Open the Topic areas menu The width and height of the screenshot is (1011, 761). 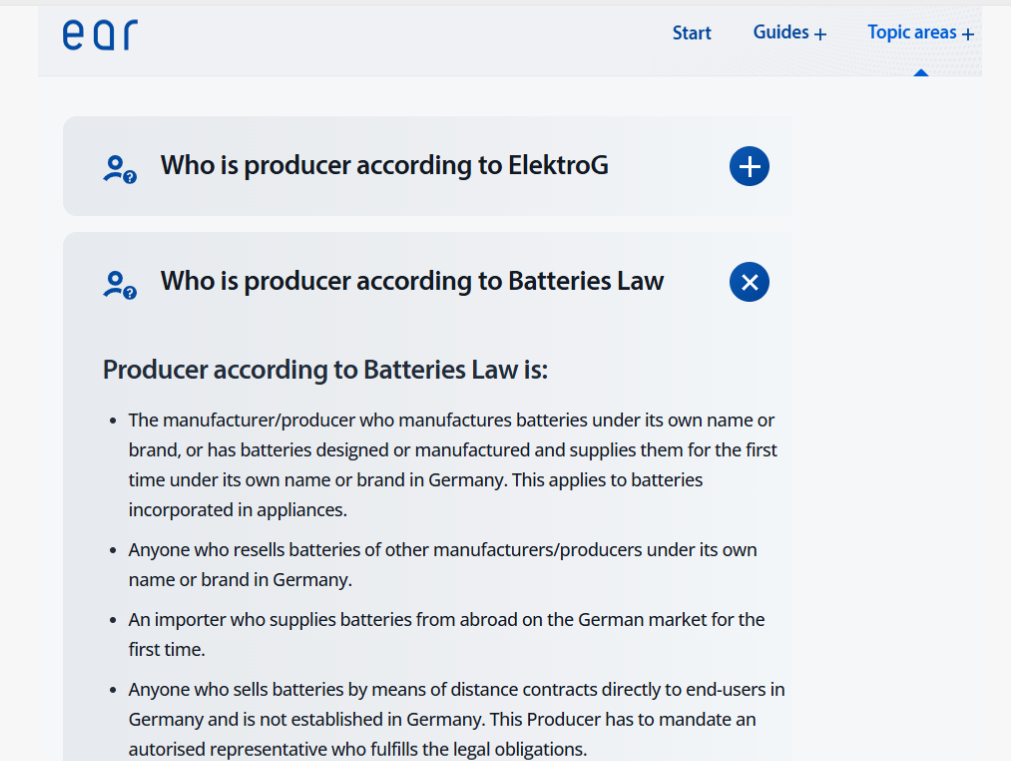(920, 32)
